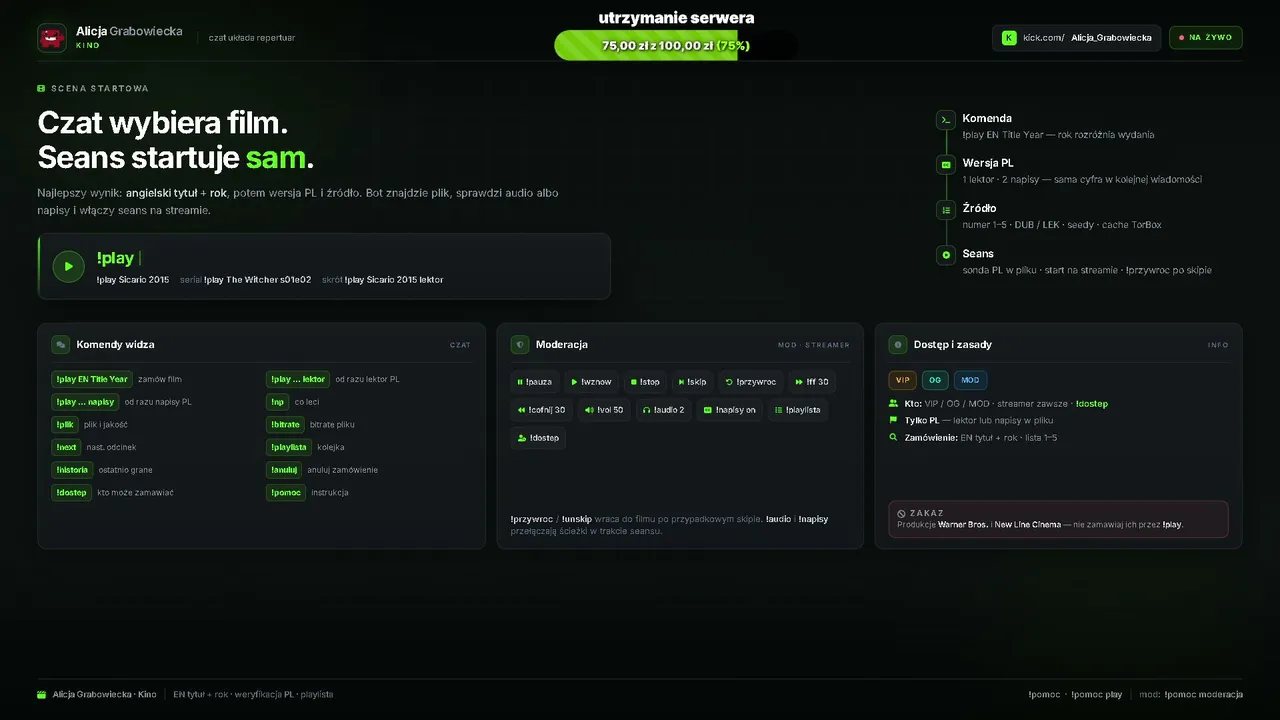Image resolution: width=1280 pixels, height=720 pixels.
Task: Click the example "!play The Witcher s01e02"
Action: coord(257,280)
